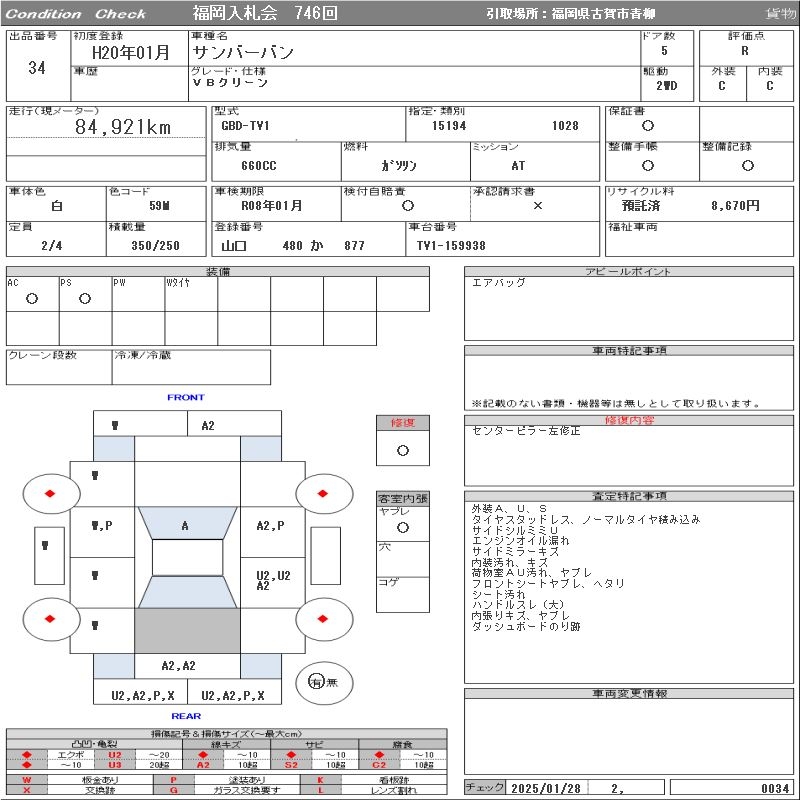Click the evaluation score R
This screenshot has width=800, height=800.
[745, 51]
